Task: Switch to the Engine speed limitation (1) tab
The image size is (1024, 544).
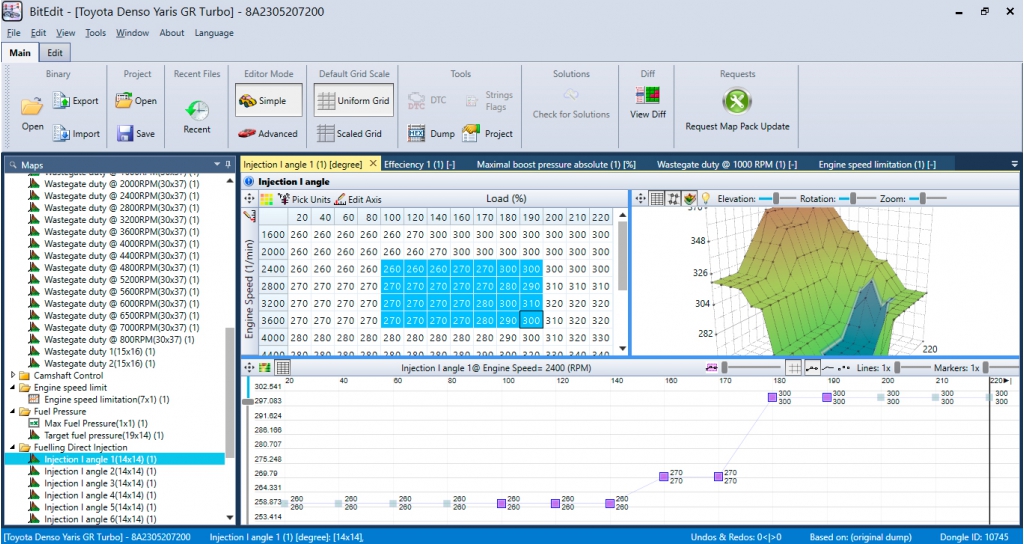Action: point(877,165)
